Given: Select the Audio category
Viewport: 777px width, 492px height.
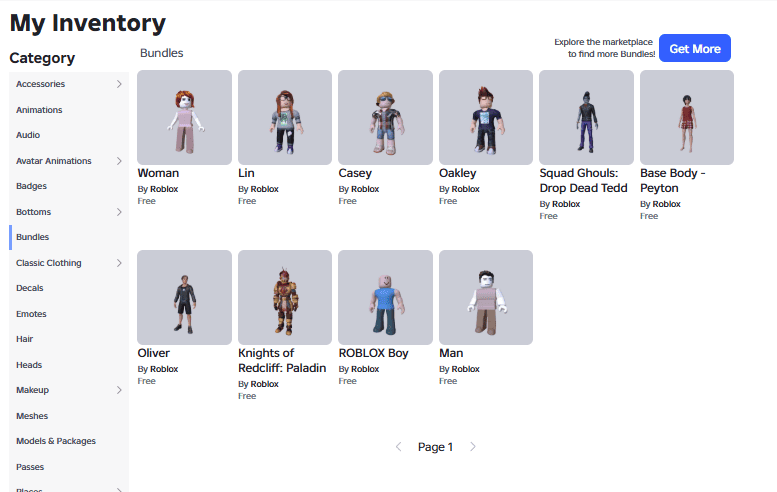Looking at the screenshot, I should 69,135.
